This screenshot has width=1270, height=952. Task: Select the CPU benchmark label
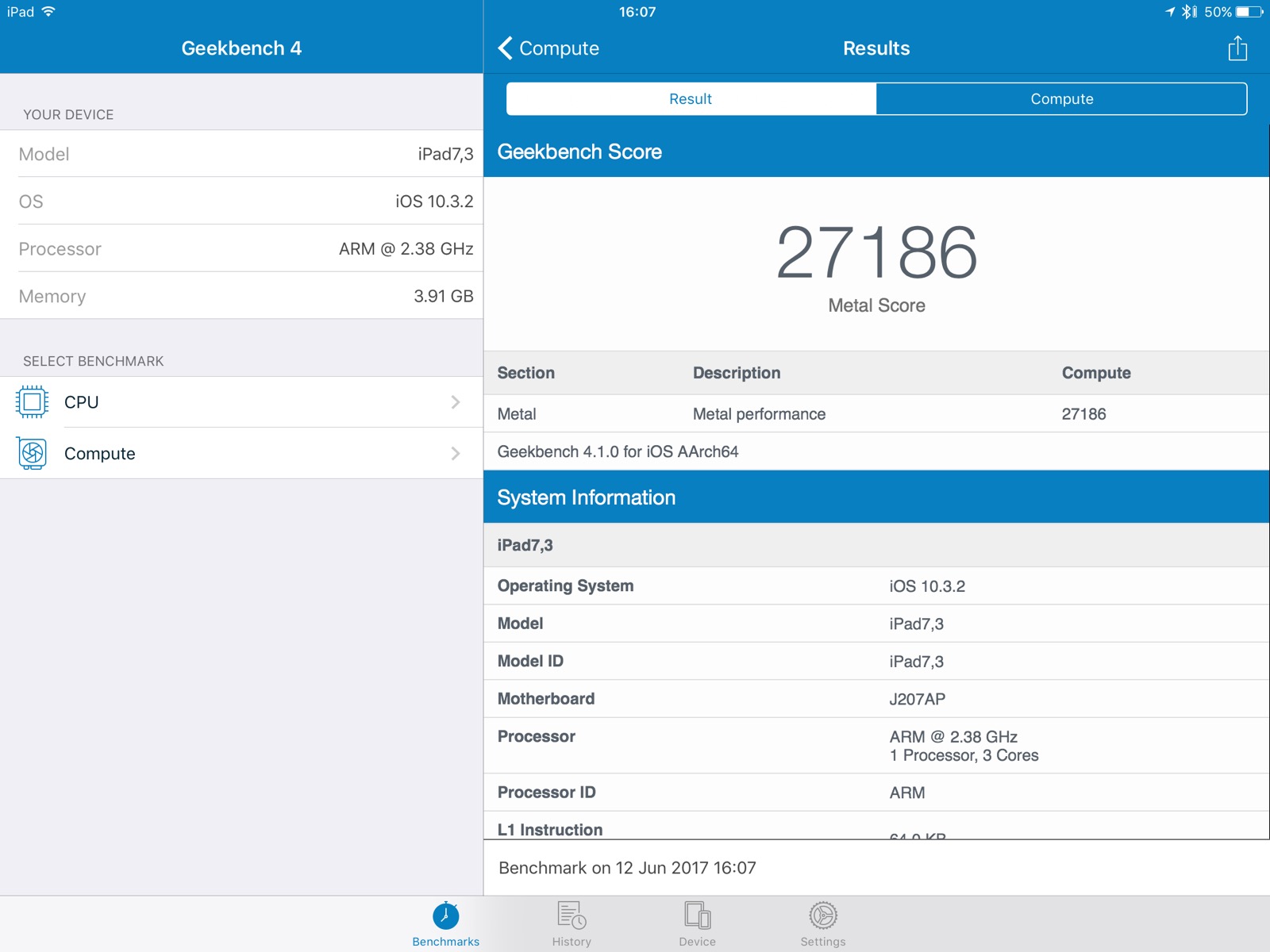coord(82,402)
